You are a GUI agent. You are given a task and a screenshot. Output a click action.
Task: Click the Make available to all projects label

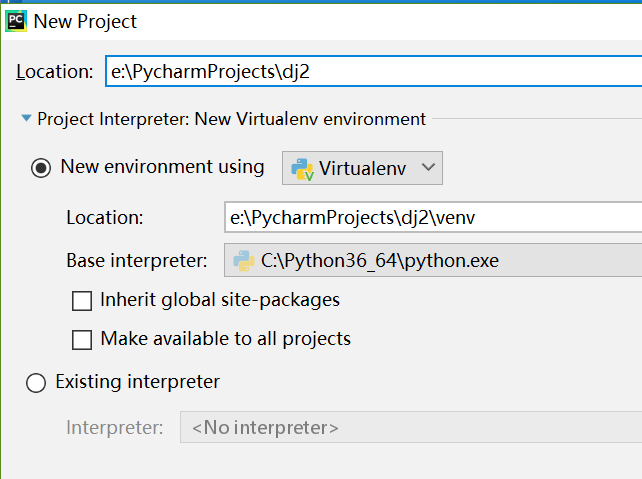coord(226,339)
